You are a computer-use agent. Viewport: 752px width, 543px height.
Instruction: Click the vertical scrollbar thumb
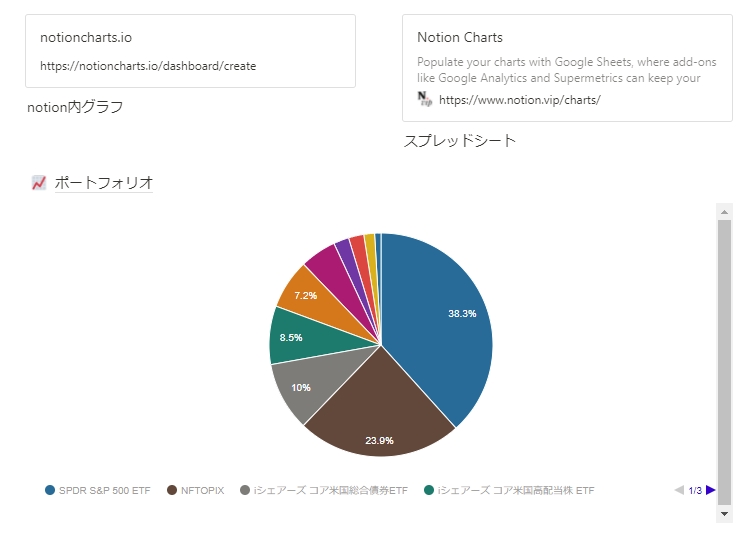pos(724,362)
